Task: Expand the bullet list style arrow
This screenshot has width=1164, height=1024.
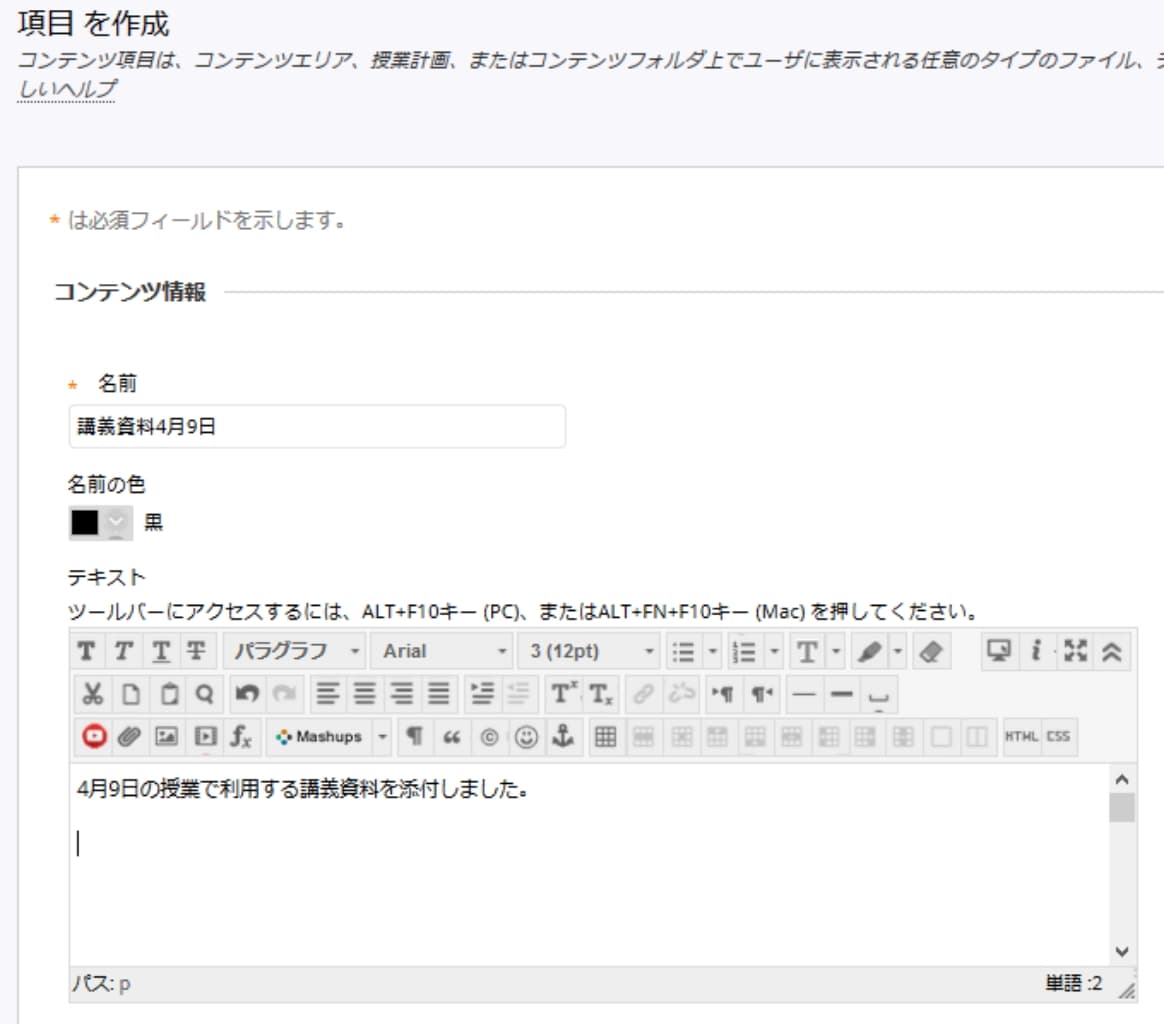Action: point(713,652)
